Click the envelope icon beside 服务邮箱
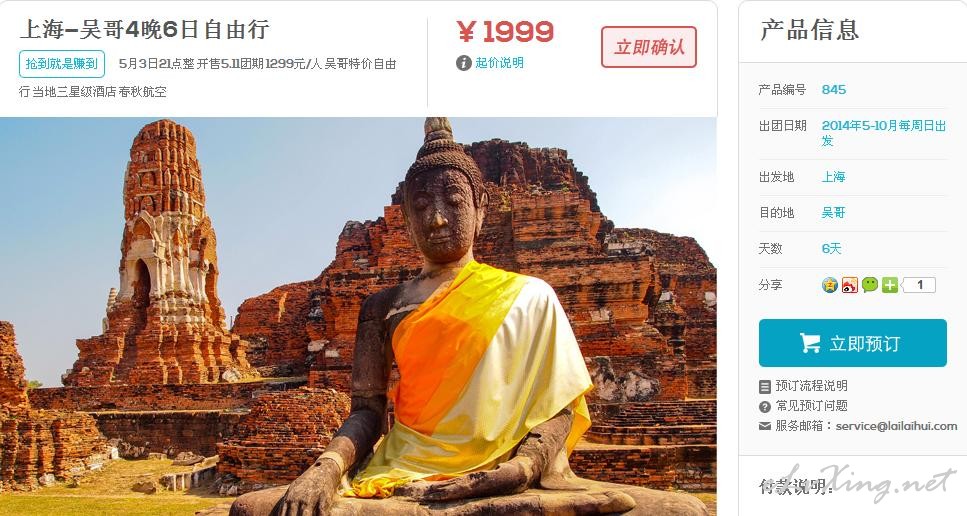 click(x=765, y=426)
